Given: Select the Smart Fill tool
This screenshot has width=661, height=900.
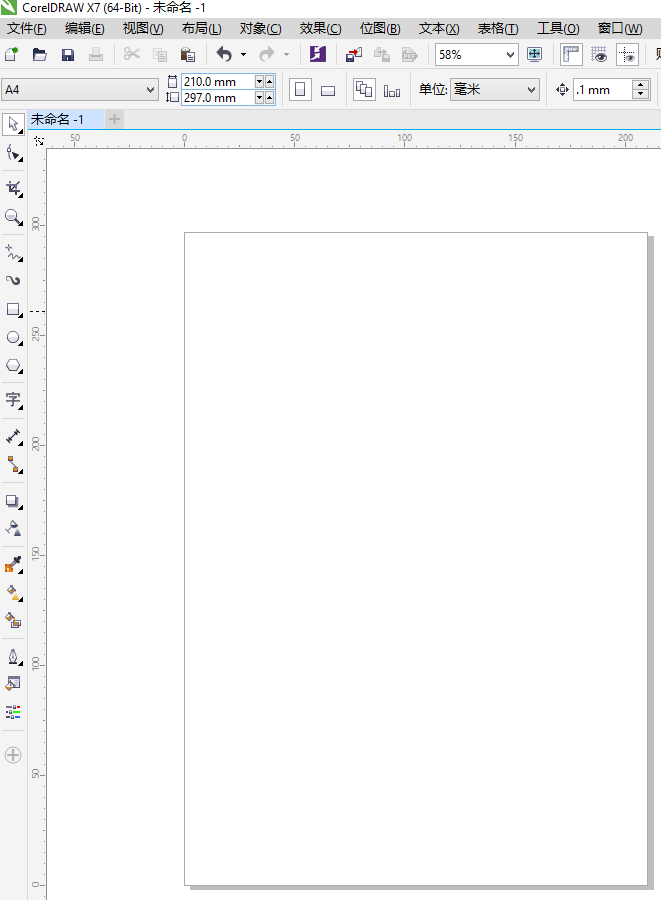Looking at the screenshot, I should pos(13,620).
